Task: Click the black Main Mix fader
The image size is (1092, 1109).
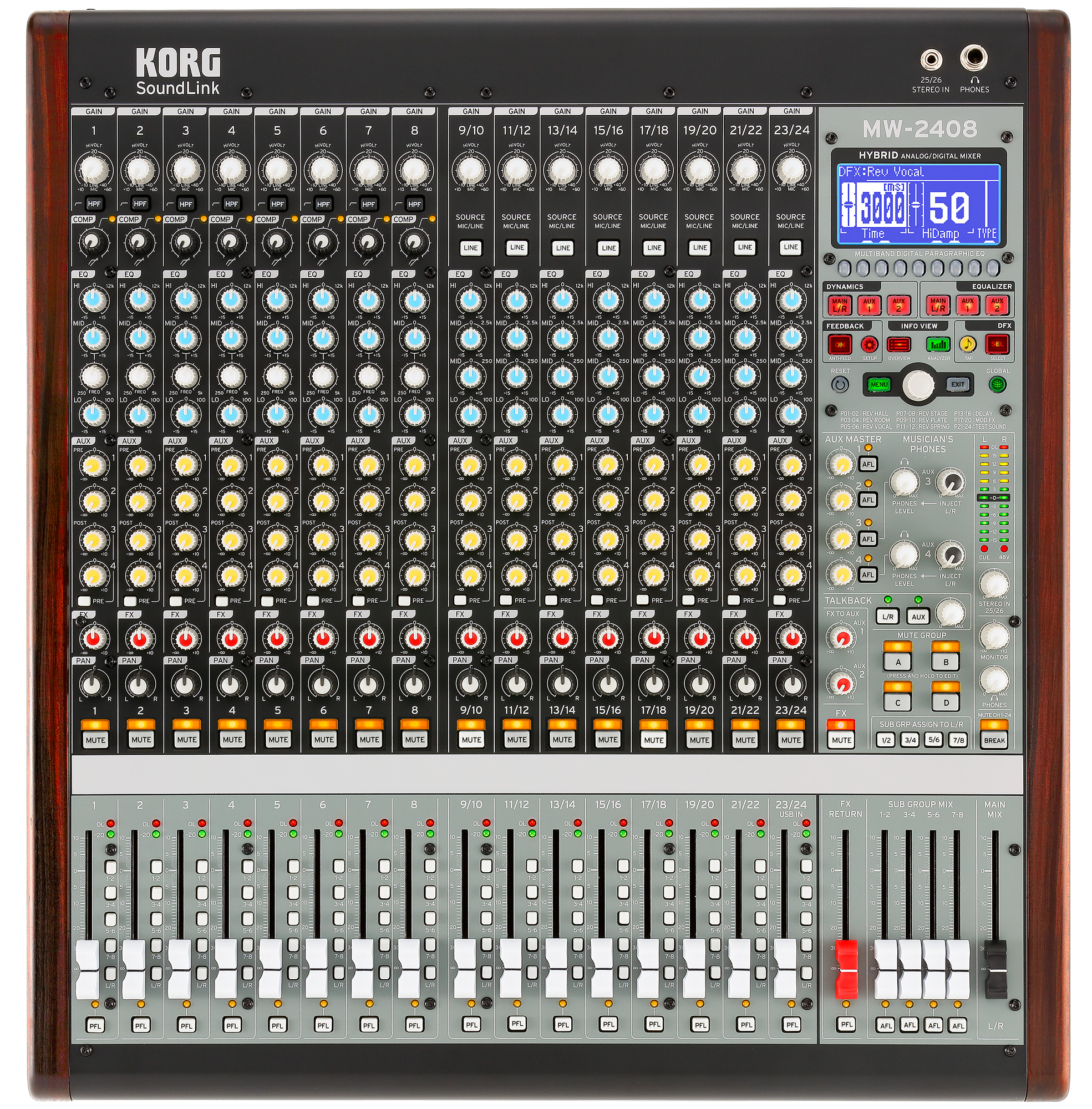Action: point(995,969)
